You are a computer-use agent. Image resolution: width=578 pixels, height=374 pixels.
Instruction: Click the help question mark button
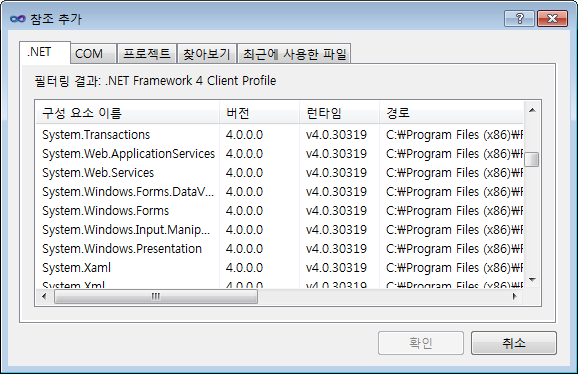tap(519, 18)
